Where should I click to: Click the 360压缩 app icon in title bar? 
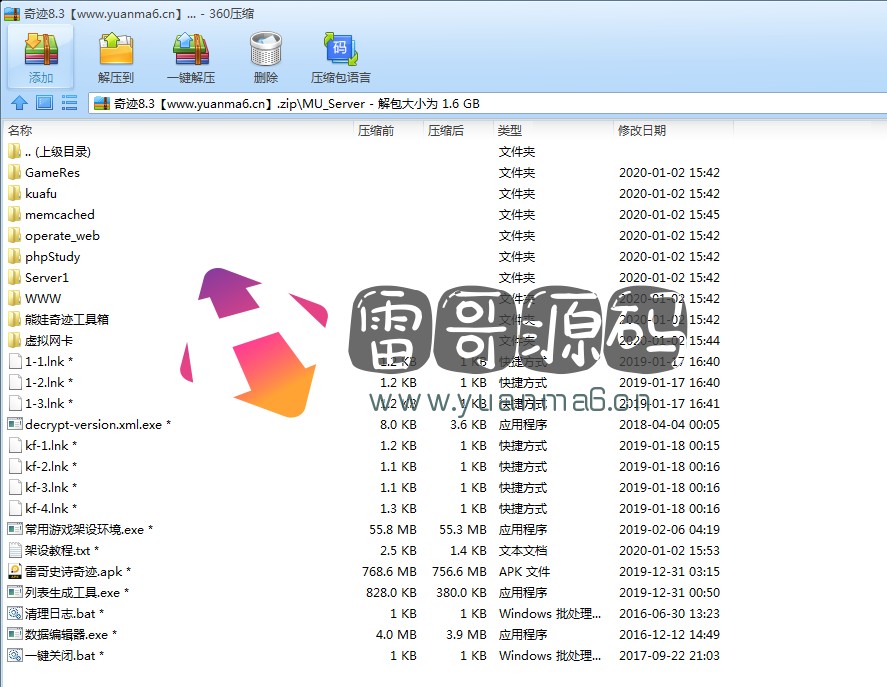[11, 13]
